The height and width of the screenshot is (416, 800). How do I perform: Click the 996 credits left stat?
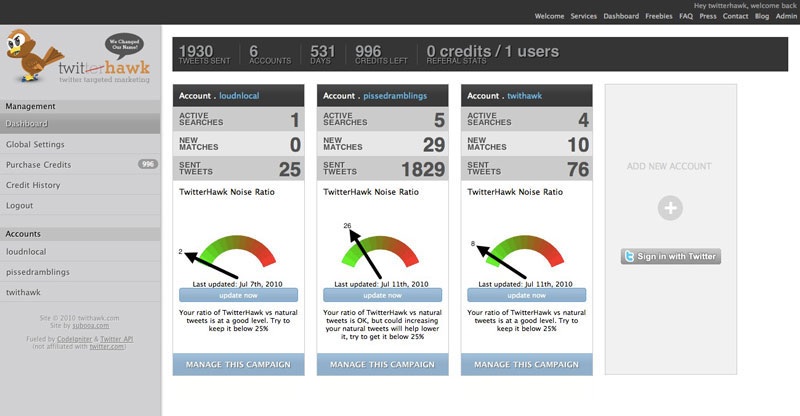(381, 54)
